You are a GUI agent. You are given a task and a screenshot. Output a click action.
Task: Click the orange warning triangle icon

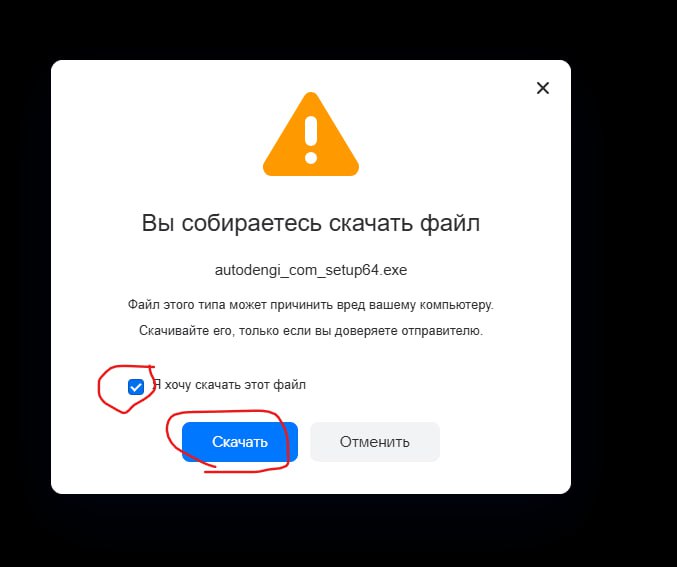pos(311,134)
